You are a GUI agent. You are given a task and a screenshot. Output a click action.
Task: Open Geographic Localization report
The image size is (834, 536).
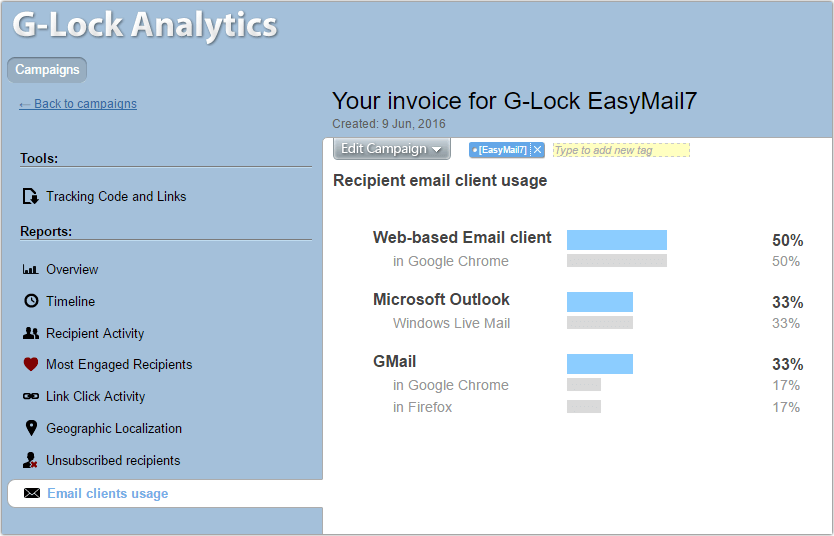coord(114,428)
